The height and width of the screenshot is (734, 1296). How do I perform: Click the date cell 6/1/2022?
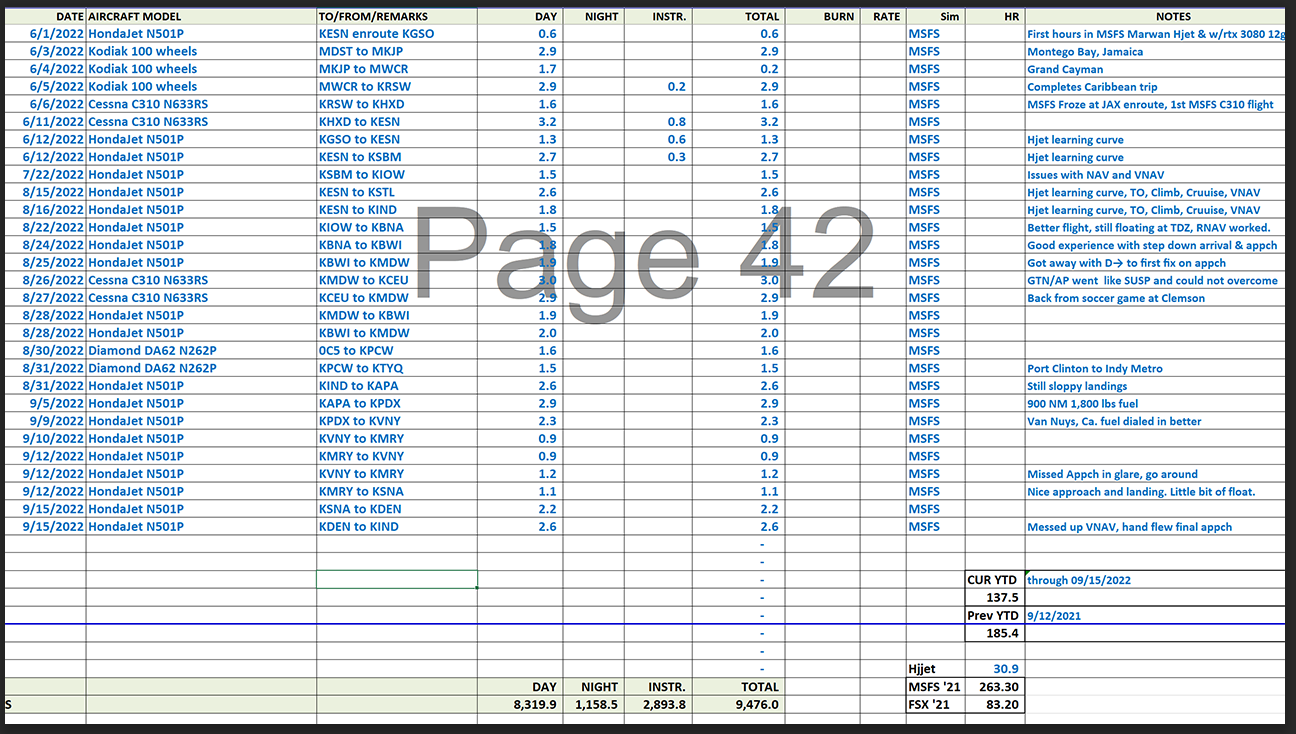coord(45,33)
